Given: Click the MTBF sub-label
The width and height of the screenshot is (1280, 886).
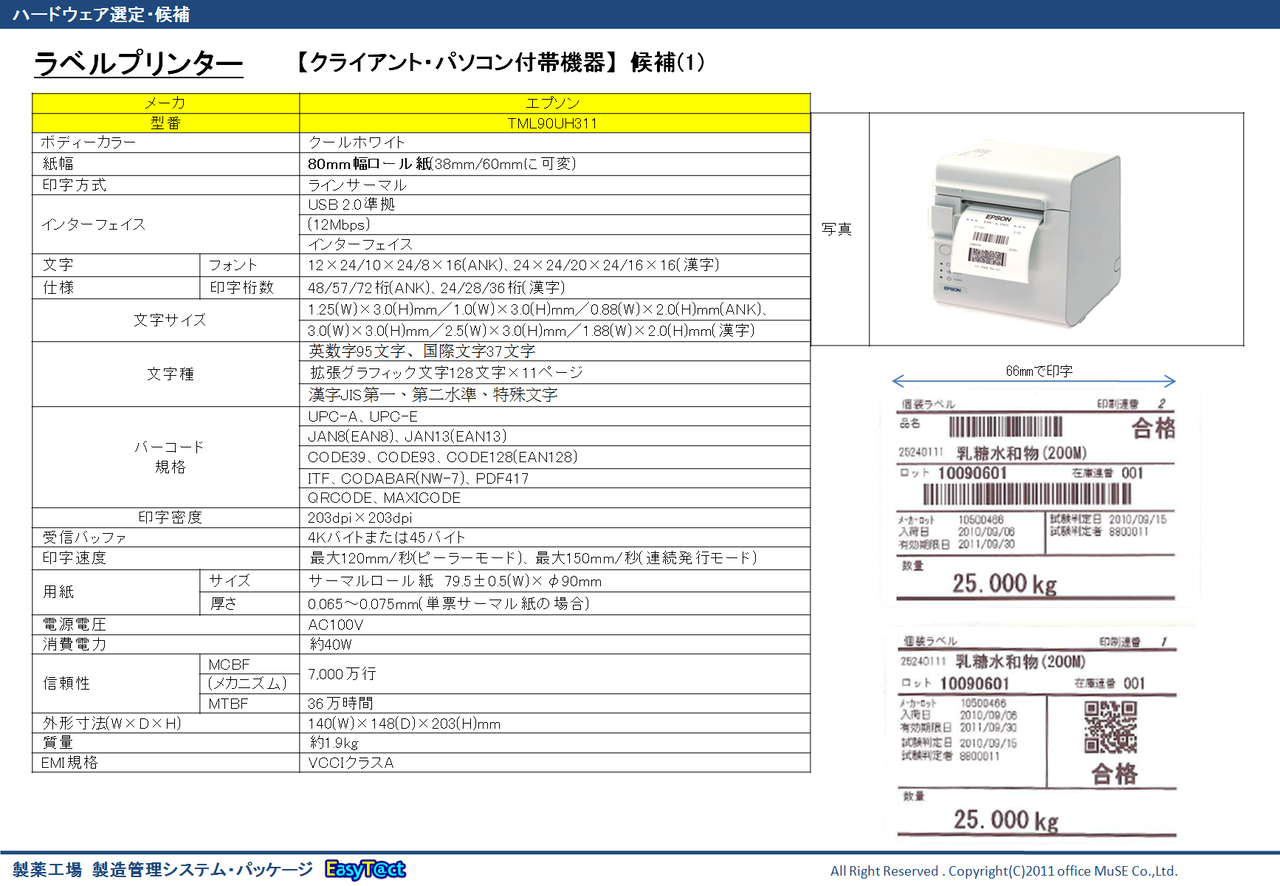Looking at the screenshot, I should (228, 704).
